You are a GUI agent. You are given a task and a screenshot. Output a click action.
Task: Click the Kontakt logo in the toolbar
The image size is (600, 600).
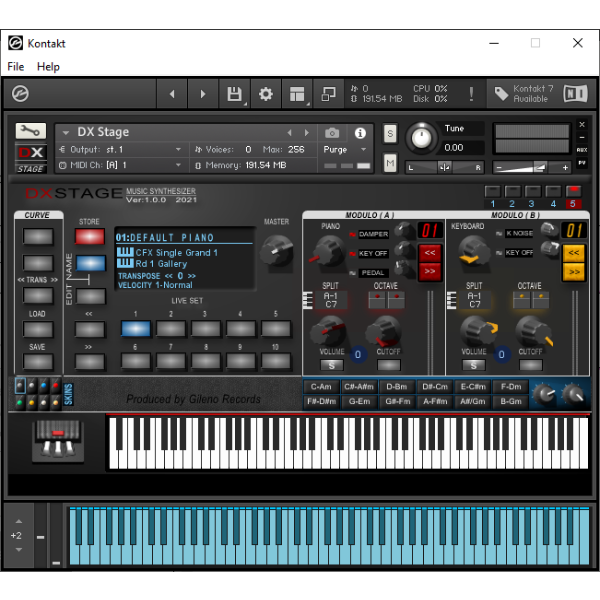coord(20,94)
